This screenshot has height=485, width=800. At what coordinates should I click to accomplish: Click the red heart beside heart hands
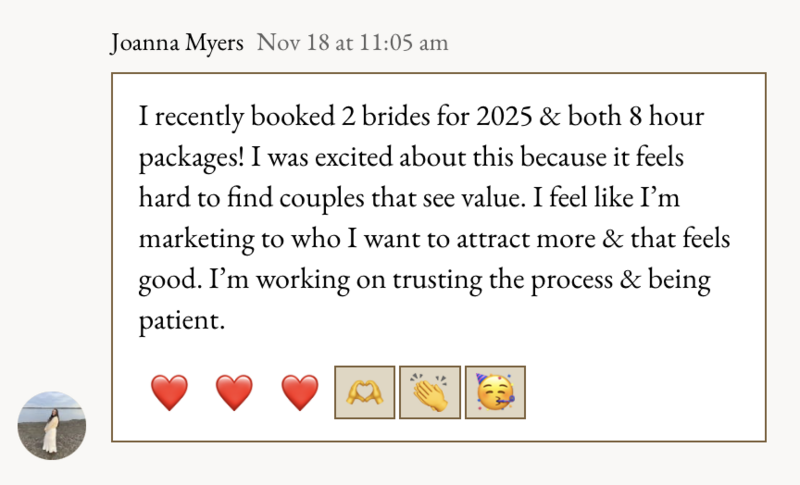pyautogui.click(x=299, y=392)
